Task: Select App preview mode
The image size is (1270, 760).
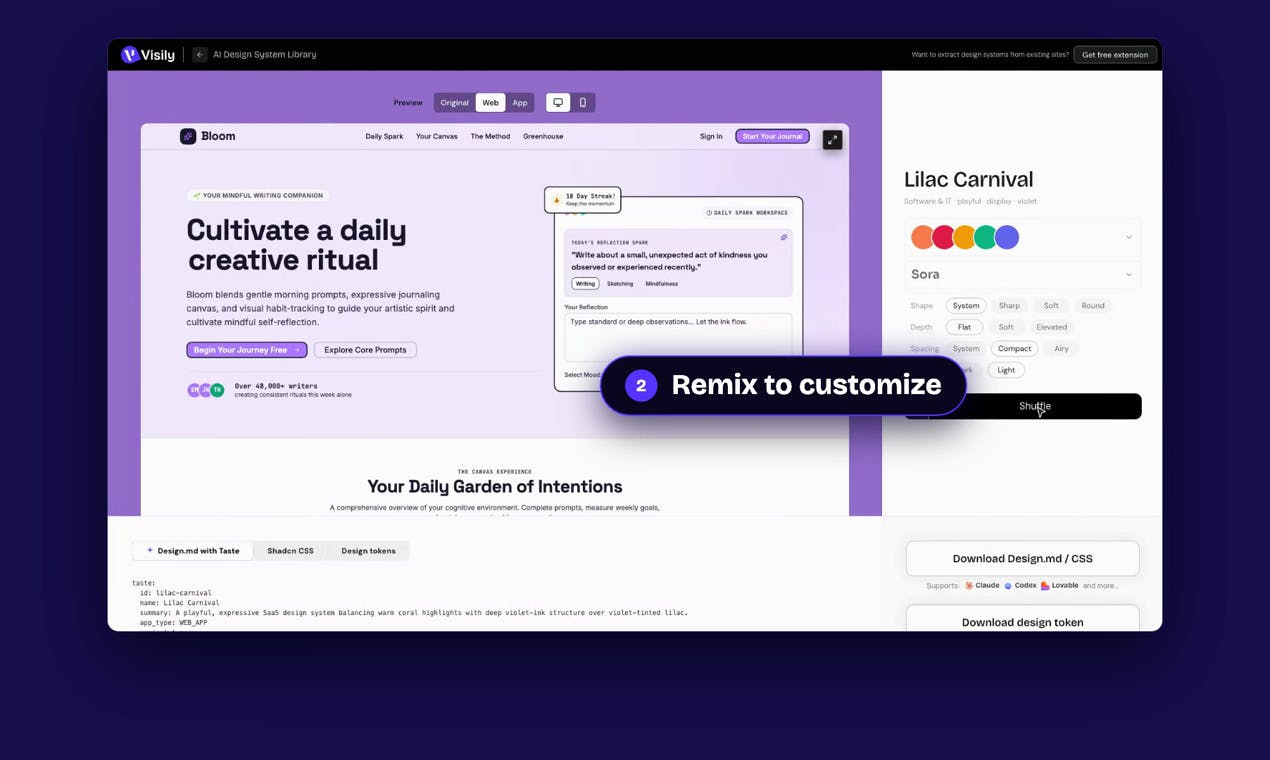Action: [x=520, y=103]
